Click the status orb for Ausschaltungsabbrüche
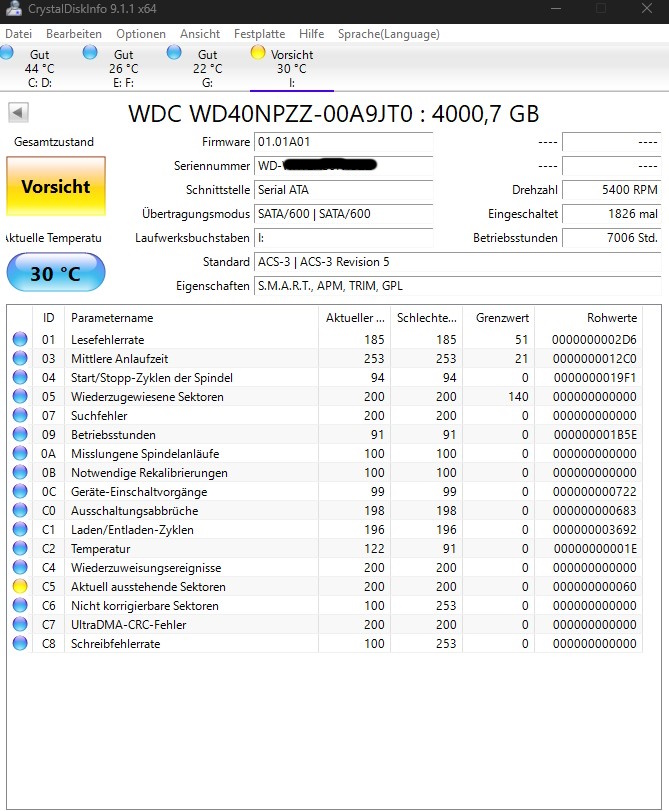The image size is (669, 811). [x=20, y=510]
